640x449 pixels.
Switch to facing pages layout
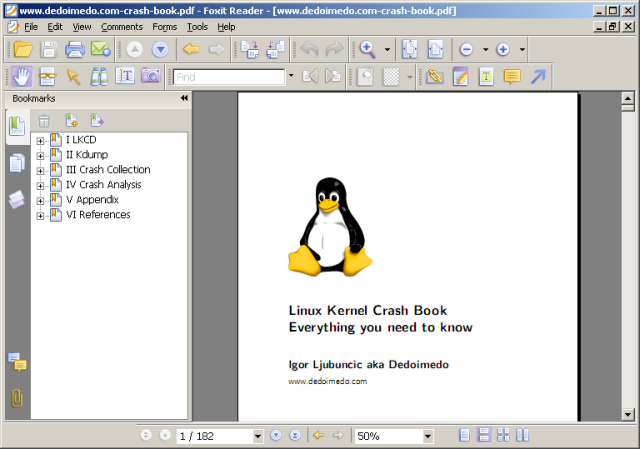pyautogui.click(x=522, y=435)
